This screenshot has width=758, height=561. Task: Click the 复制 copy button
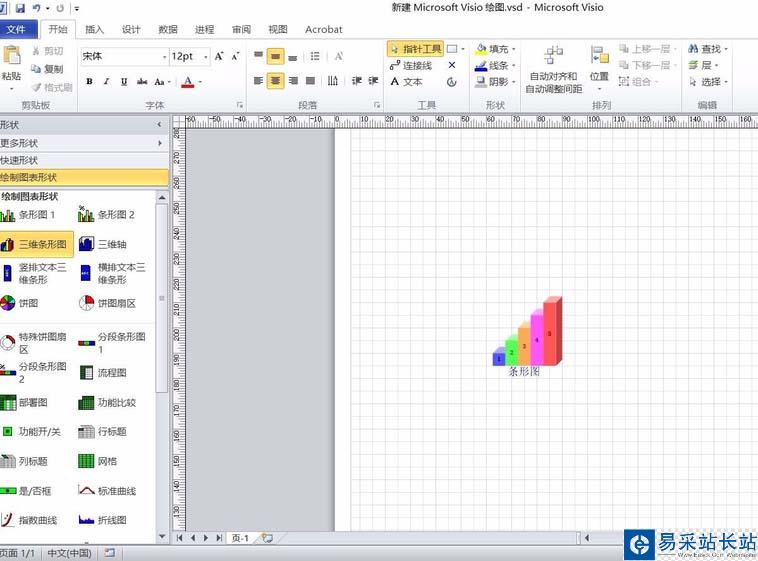(47, 69)
